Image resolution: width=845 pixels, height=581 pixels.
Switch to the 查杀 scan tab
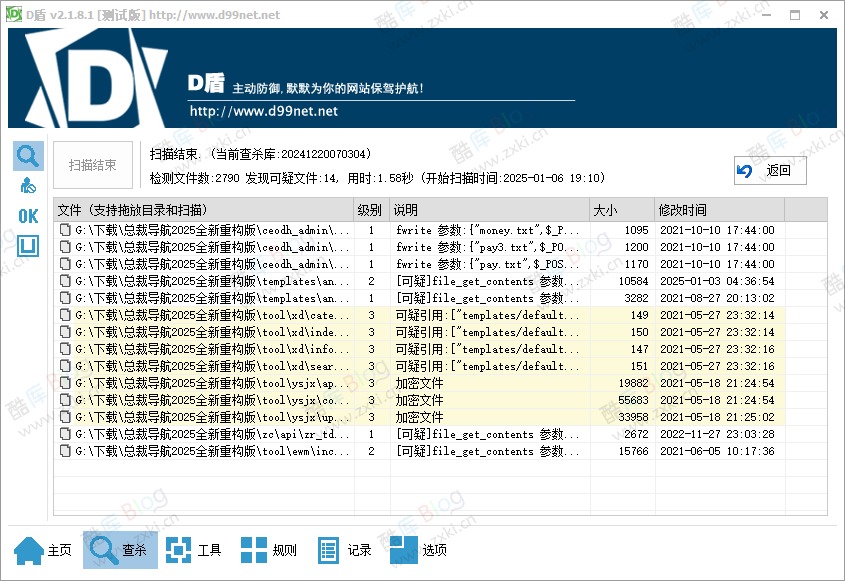(x=120, y=550)
